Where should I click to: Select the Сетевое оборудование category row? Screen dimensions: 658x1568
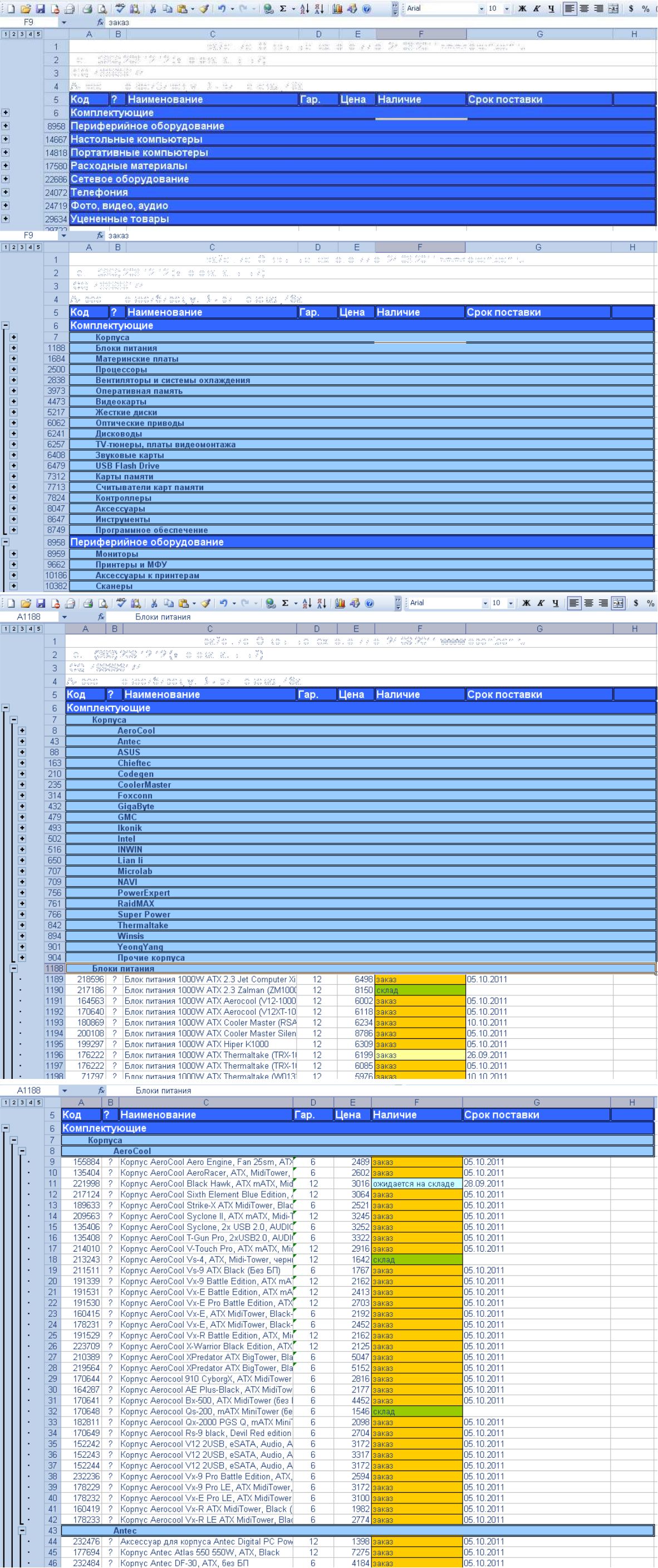pos(362,179)
